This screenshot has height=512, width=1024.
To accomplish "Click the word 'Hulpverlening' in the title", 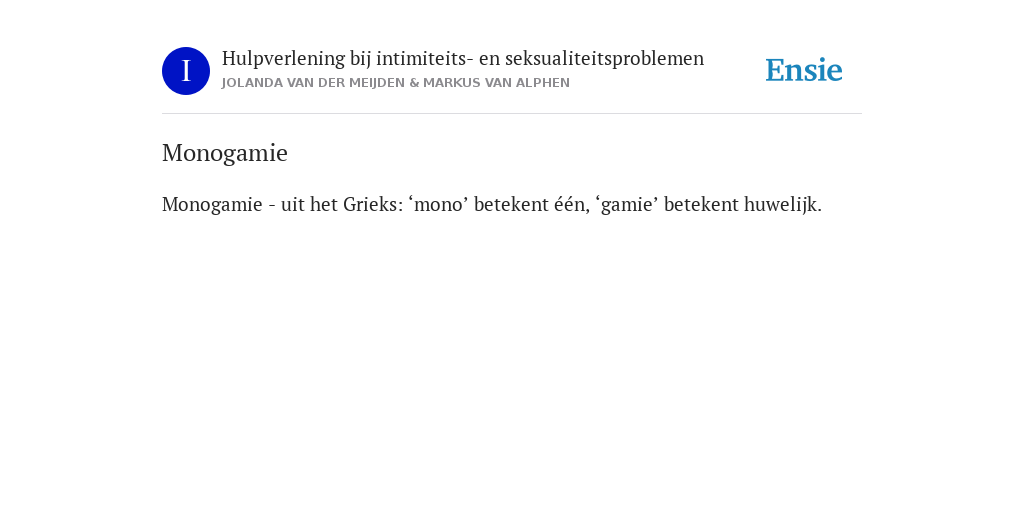I will pos(283,59).
